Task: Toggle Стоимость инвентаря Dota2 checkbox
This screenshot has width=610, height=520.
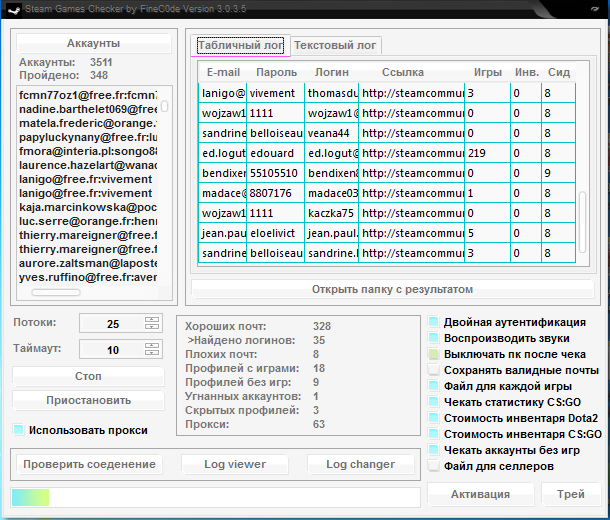Action: [x=433, y=418]
